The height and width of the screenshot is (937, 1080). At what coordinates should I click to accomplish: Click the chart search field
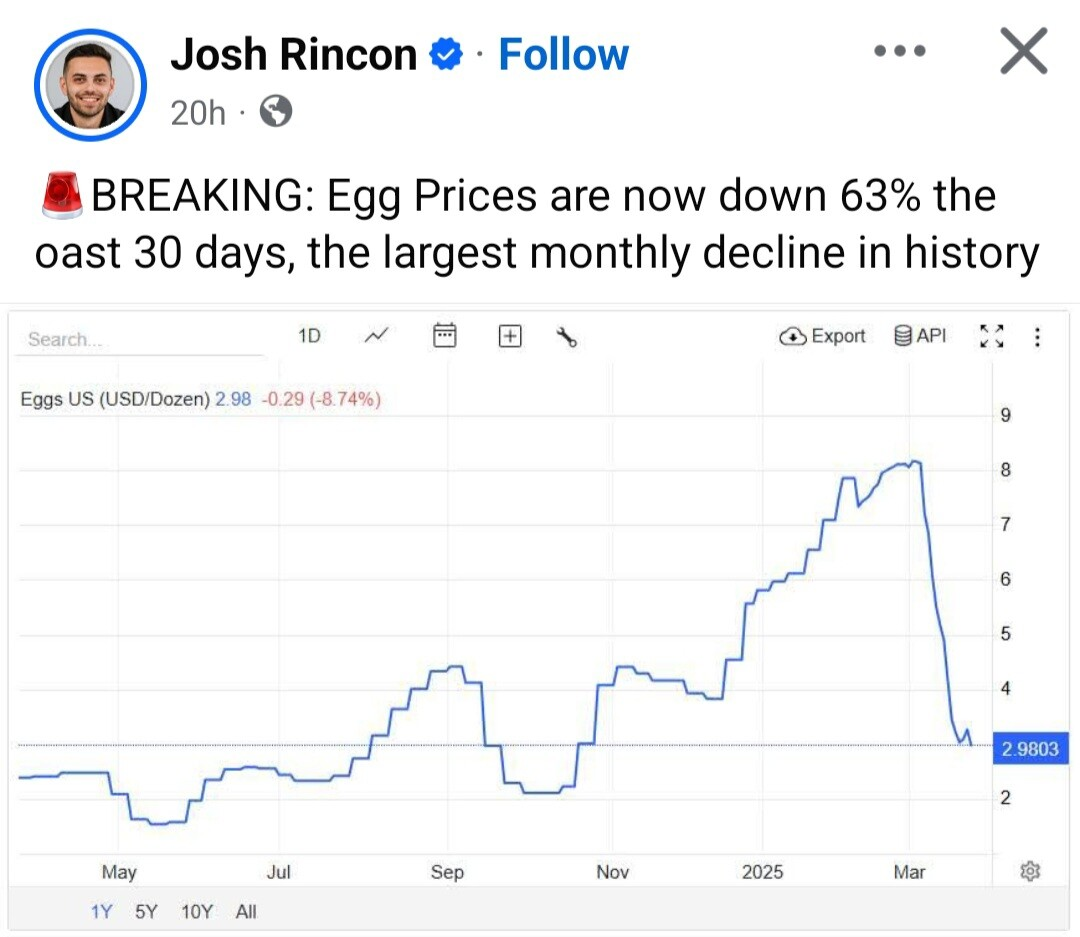140,339
